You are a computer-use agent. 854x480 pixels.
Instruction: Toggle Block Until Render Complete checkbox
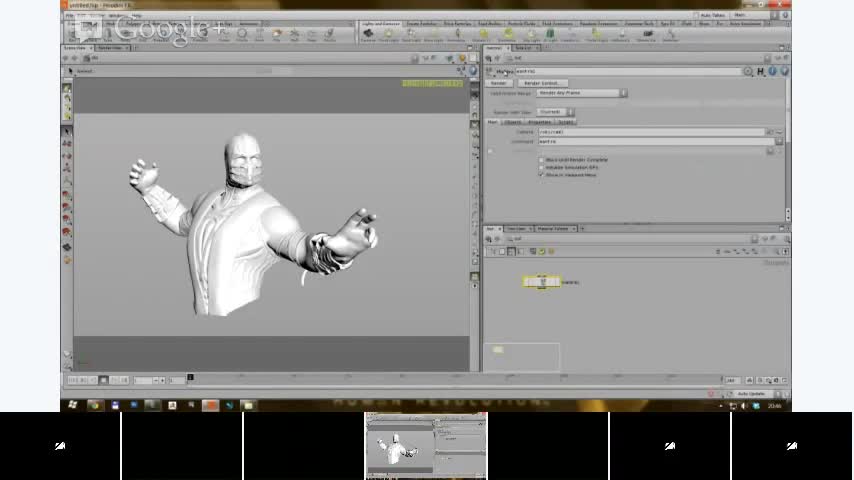(541, 160)
